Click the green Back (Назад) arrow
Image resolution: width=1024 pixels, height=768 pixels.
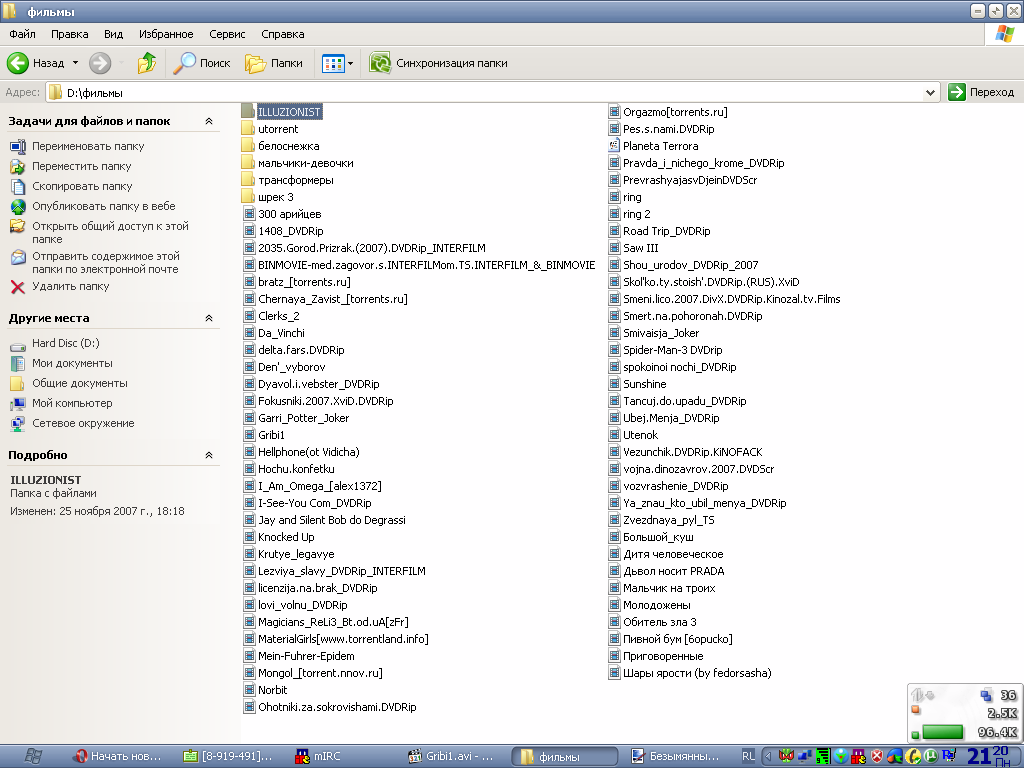pyautogui.click(x=18, y=63)
